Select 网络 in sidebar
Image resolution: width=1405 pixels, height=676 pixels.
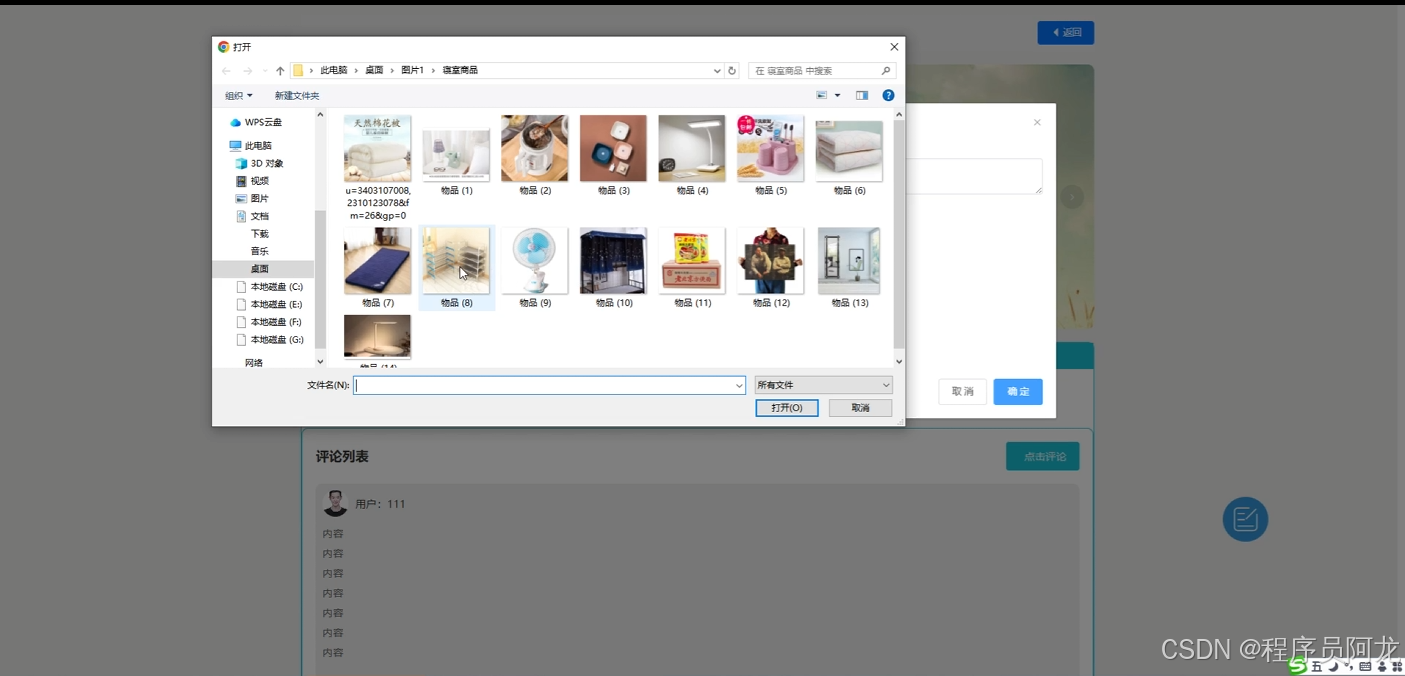254,363
